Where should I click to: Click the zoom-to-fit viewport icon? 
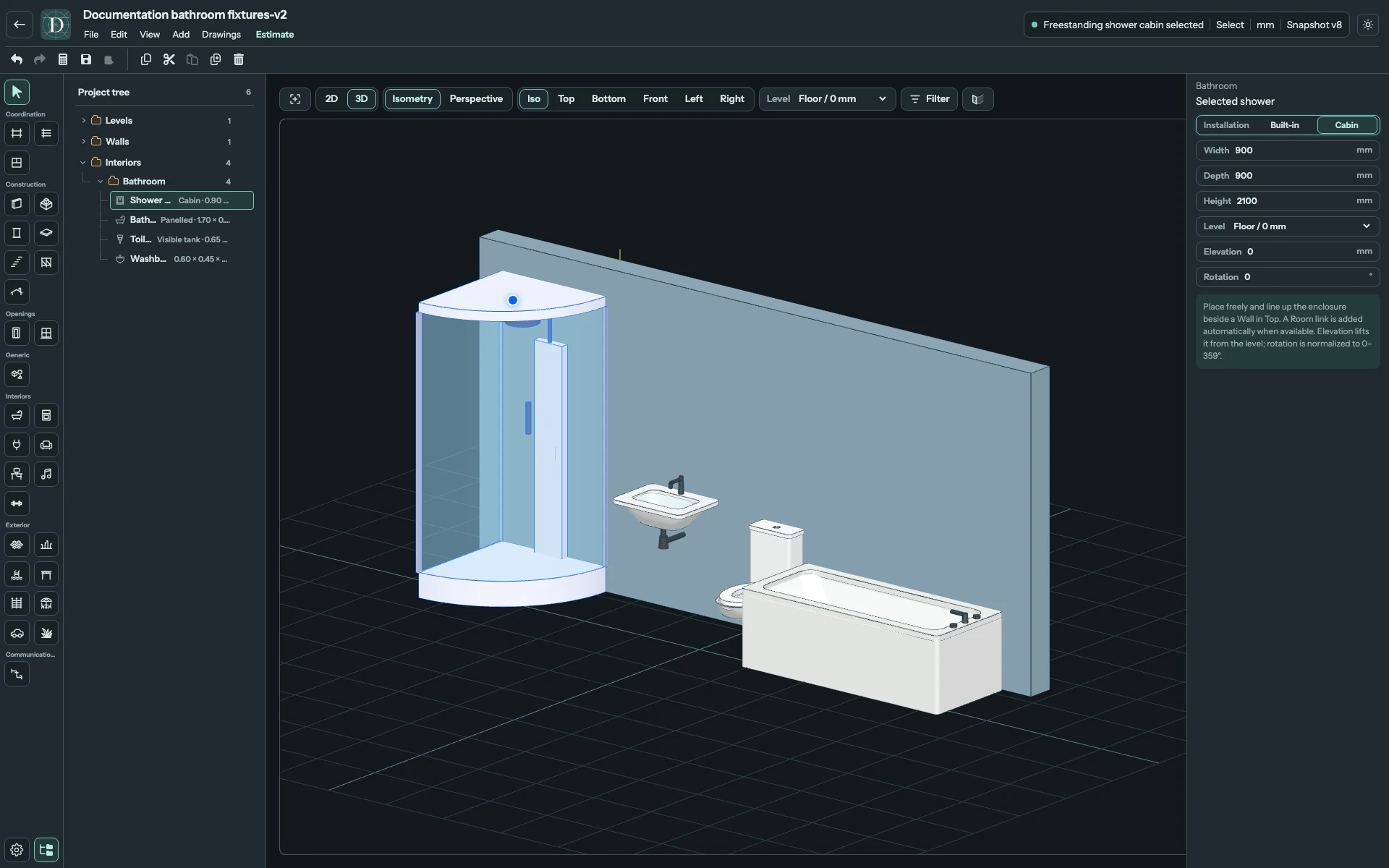click(x=295, y=99)
